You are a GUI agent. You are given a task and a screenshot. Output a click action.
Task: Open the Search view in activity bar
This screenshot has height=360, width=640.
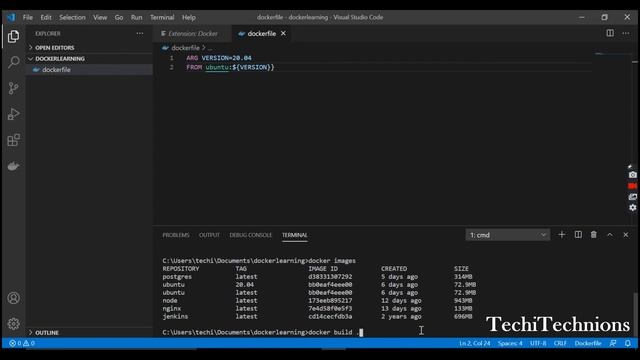click(13, 62)
